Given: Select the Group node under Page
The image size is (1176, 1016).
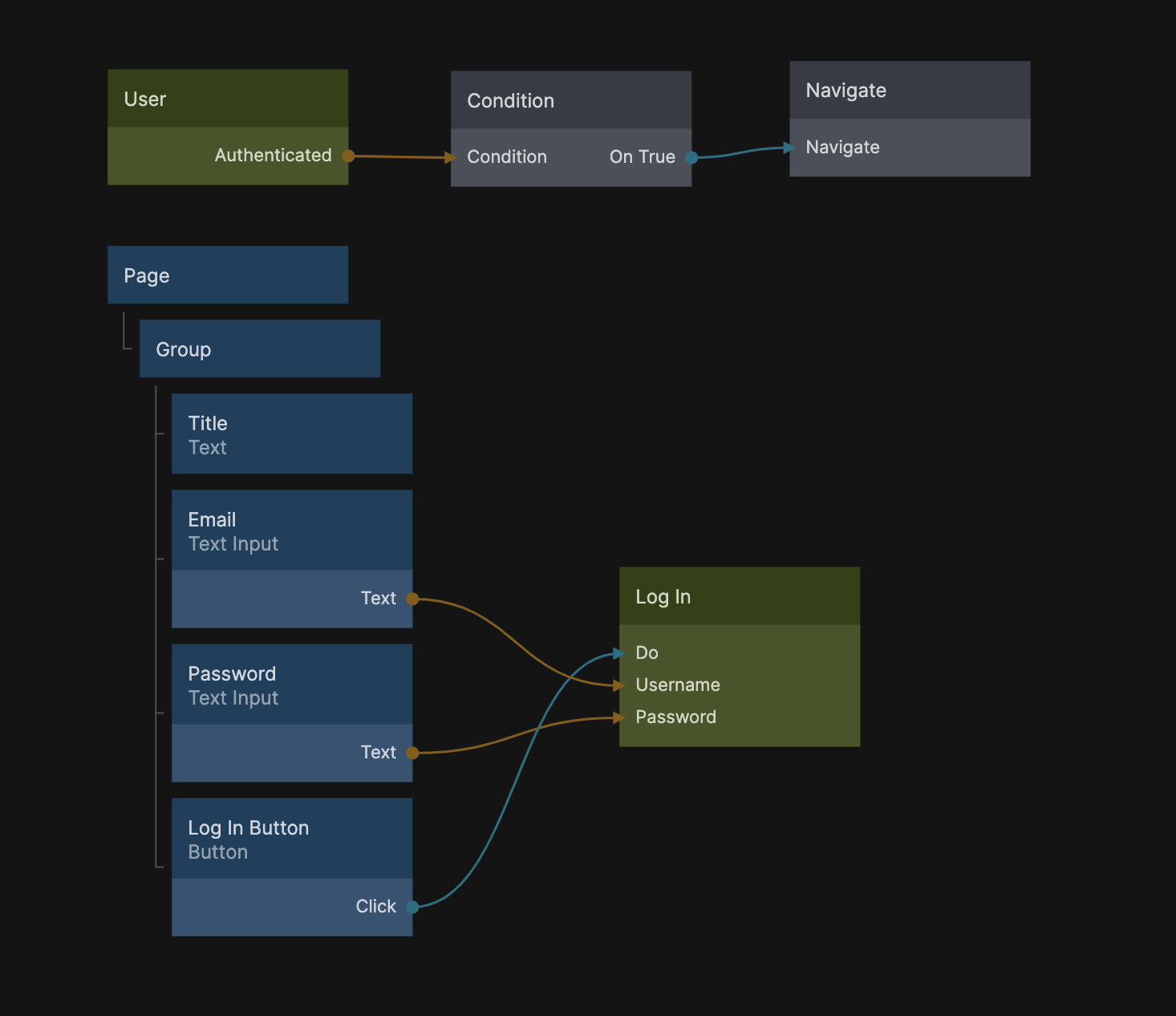Looking at the screenshot, I should (x=260, y=349).
